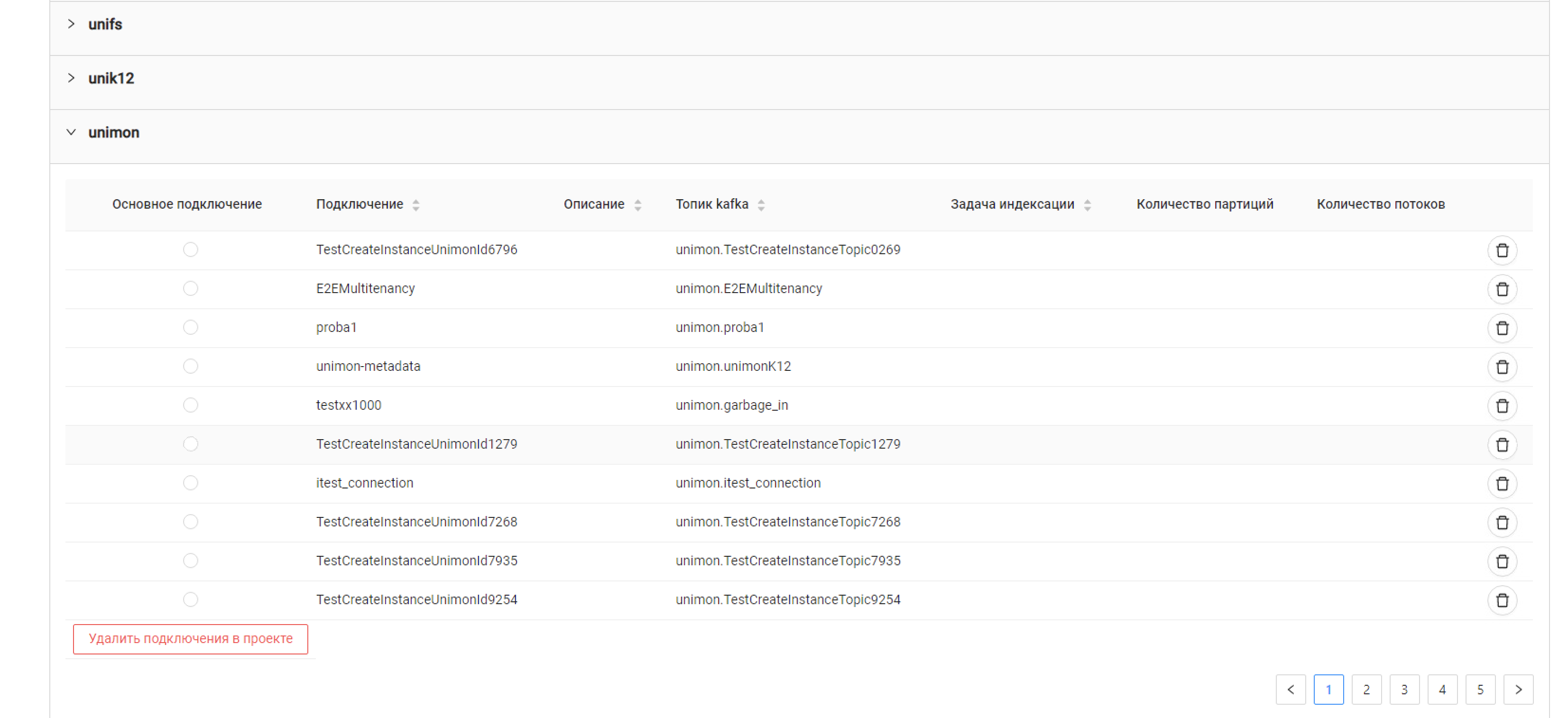This screenshot has width=1568, height=718.
Task: Delete itest_connection using its trash icon
Action: tap(1502, 484)
